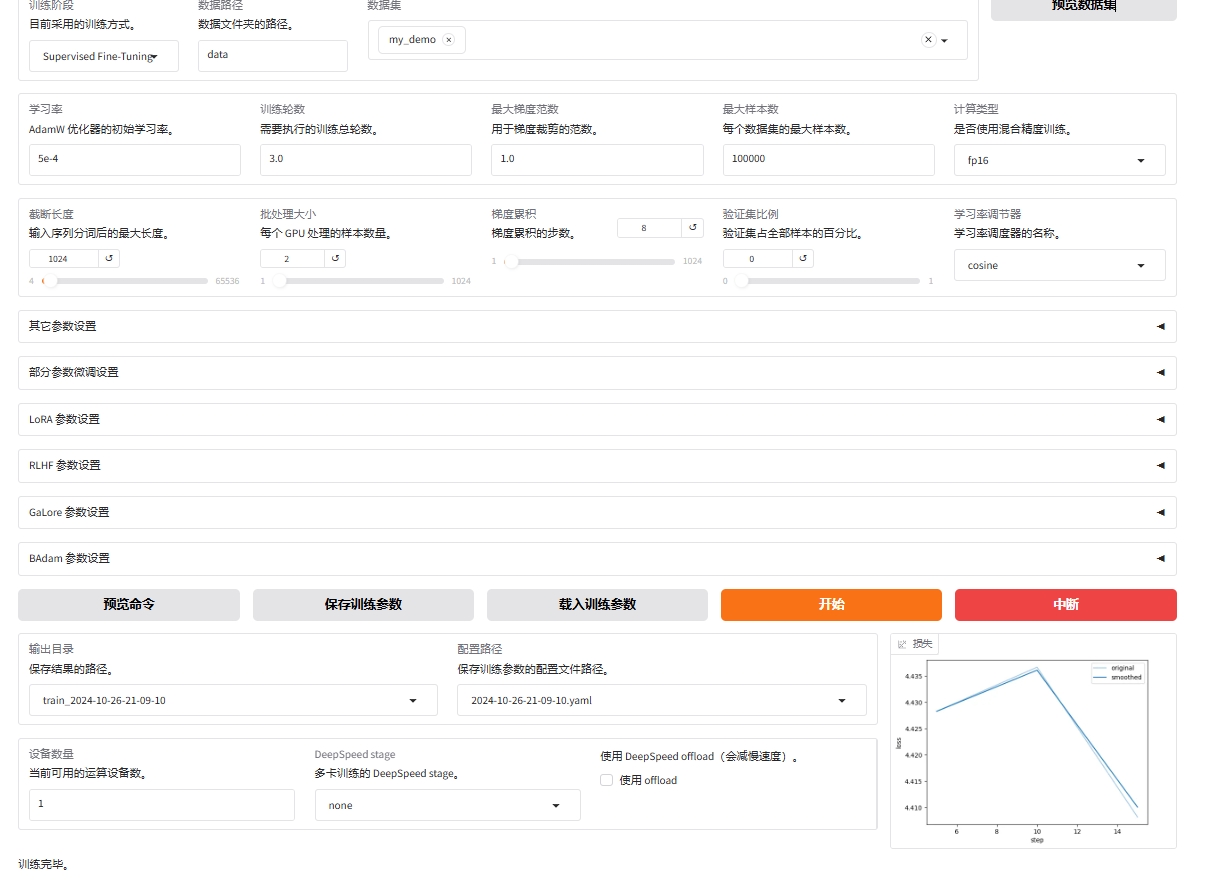Screen dimensions: 1226x880
Task: Clear all selected datasets with the X icon
Action: (x=927, y=40)
